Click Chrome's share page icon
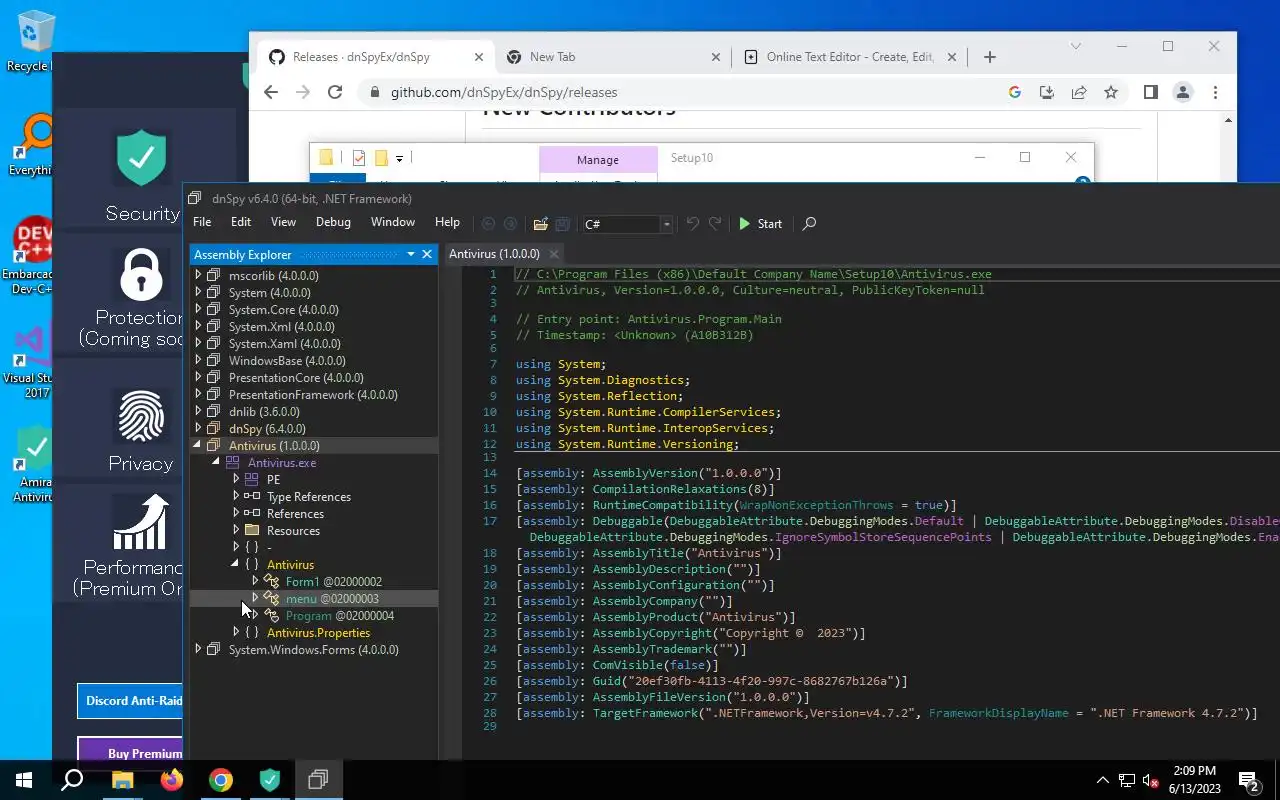The width and height of the screenshot is (1280, 800). [1079, 92]
